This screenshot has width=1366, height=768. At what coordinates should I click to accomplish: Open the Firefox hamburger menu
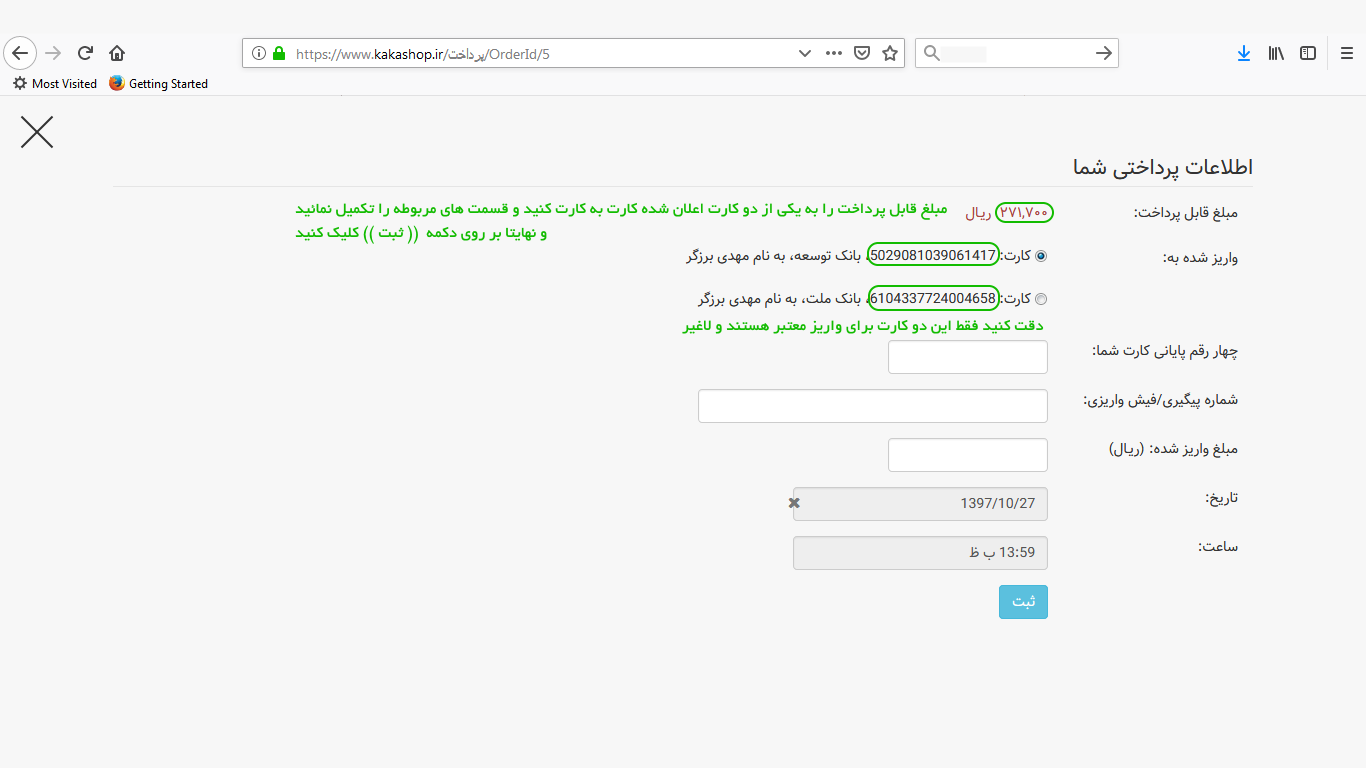1347,53
